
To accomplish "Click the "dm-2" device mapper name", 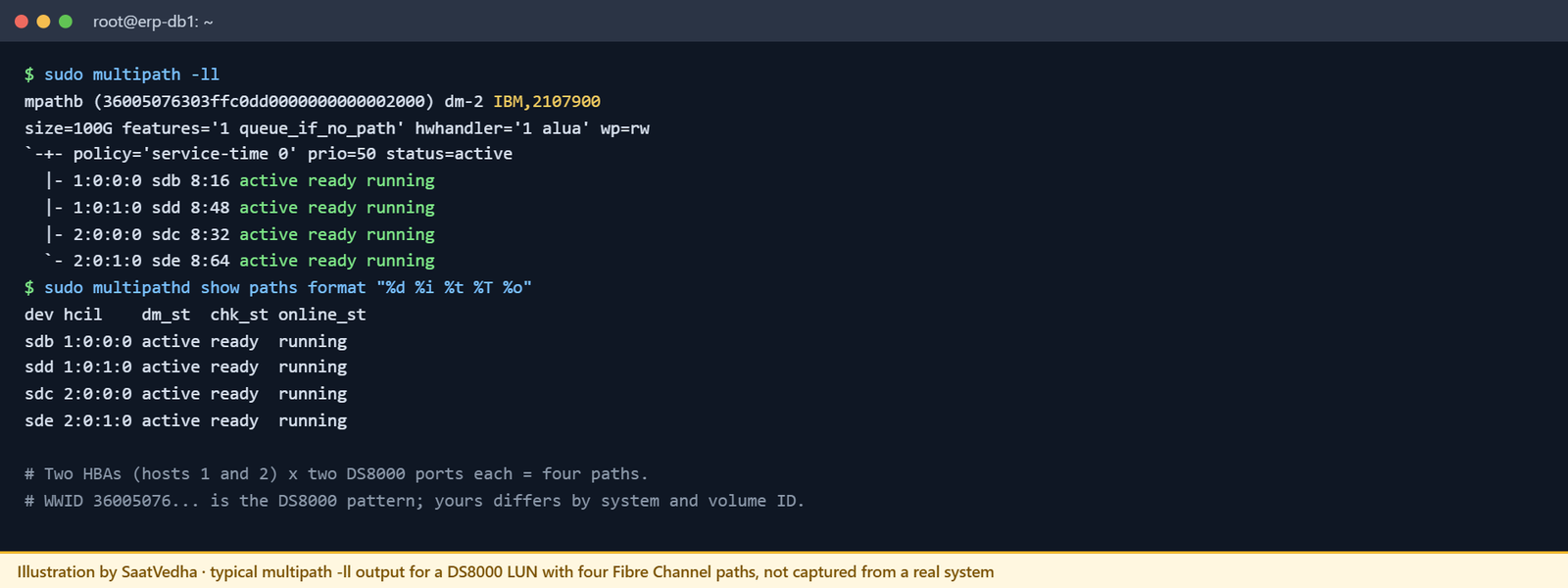I will [464, 102].
